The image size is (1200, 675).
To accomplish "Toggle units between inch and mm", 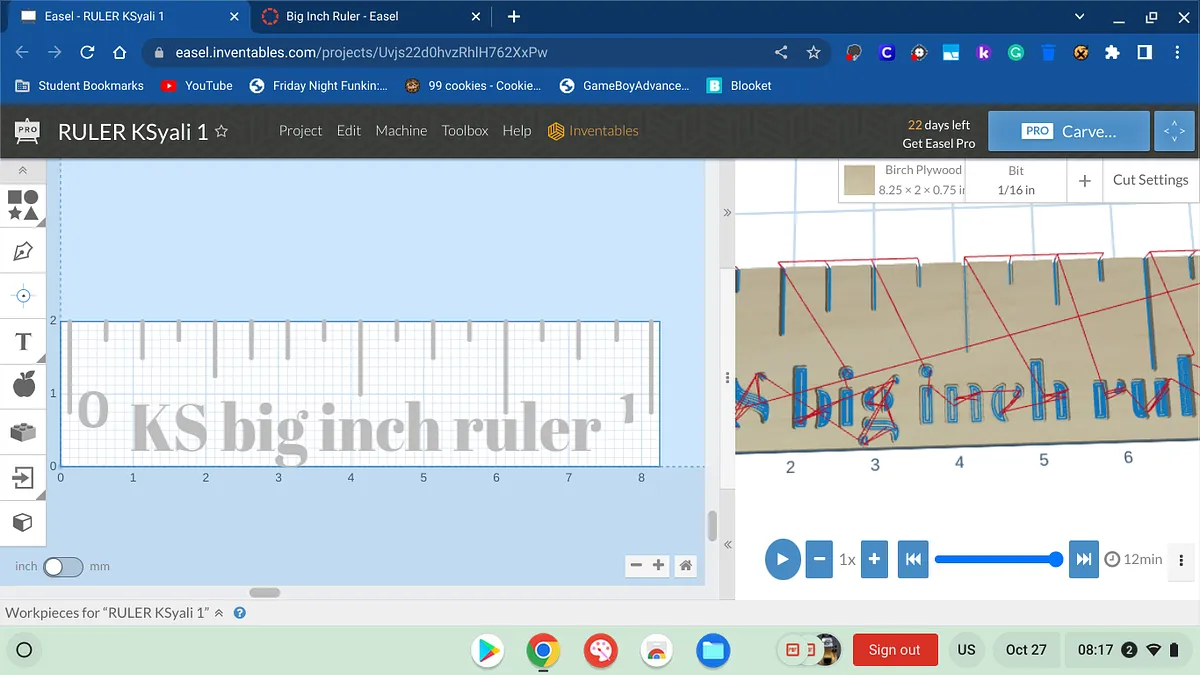I will (x=62, y=566).
